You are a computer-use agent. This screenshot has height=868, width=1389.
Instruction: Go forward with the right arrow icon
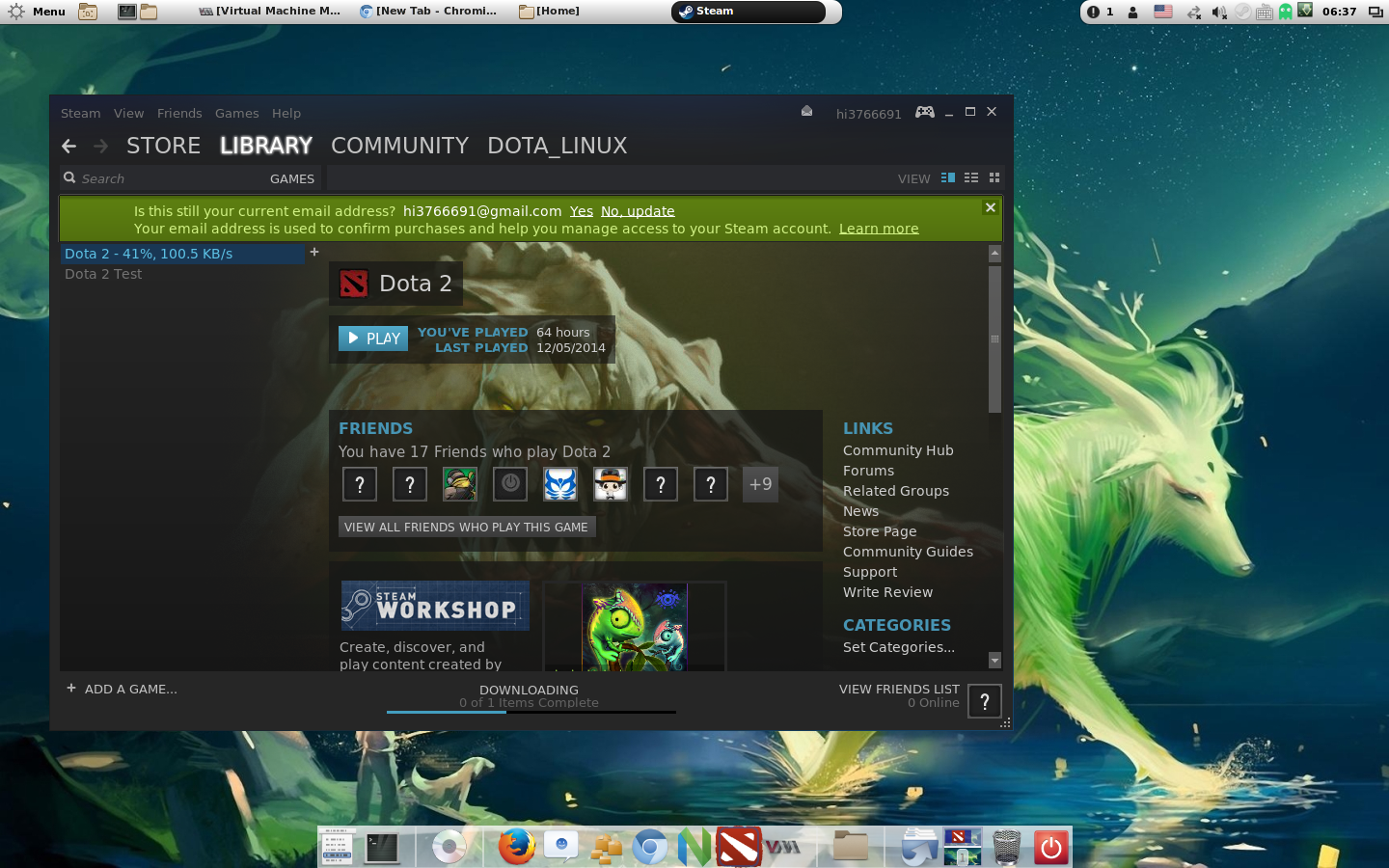pyautogui.click(x=100, y=146)
